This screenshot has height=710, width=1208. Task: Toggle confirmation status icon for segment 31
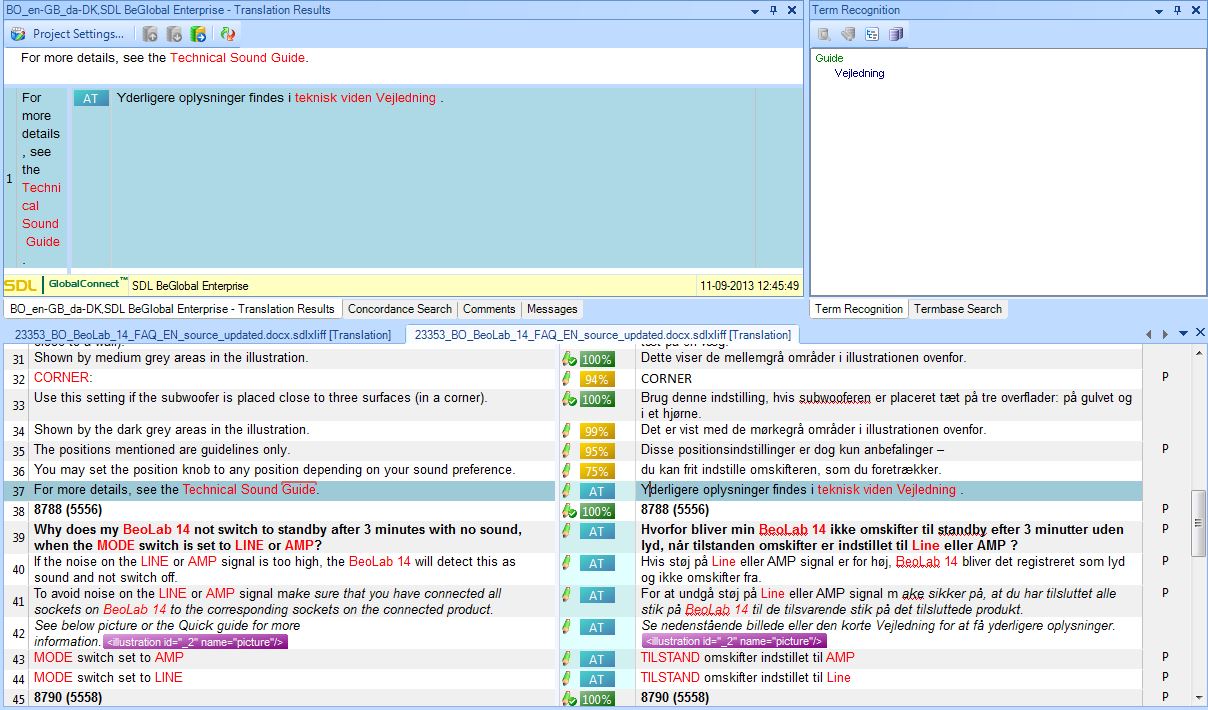[568, 359]
